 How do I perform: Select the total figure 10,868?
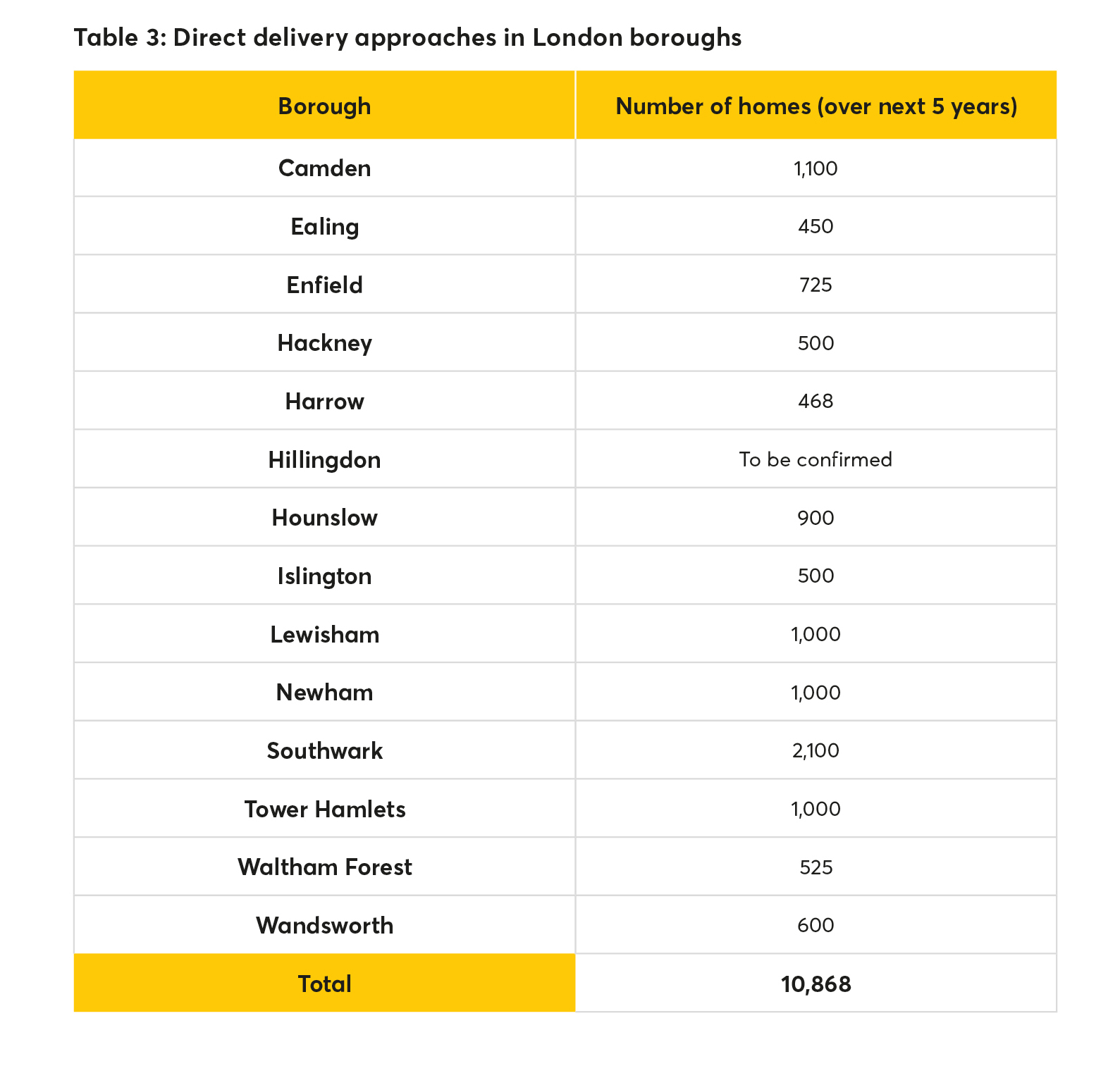coord(816,984)
